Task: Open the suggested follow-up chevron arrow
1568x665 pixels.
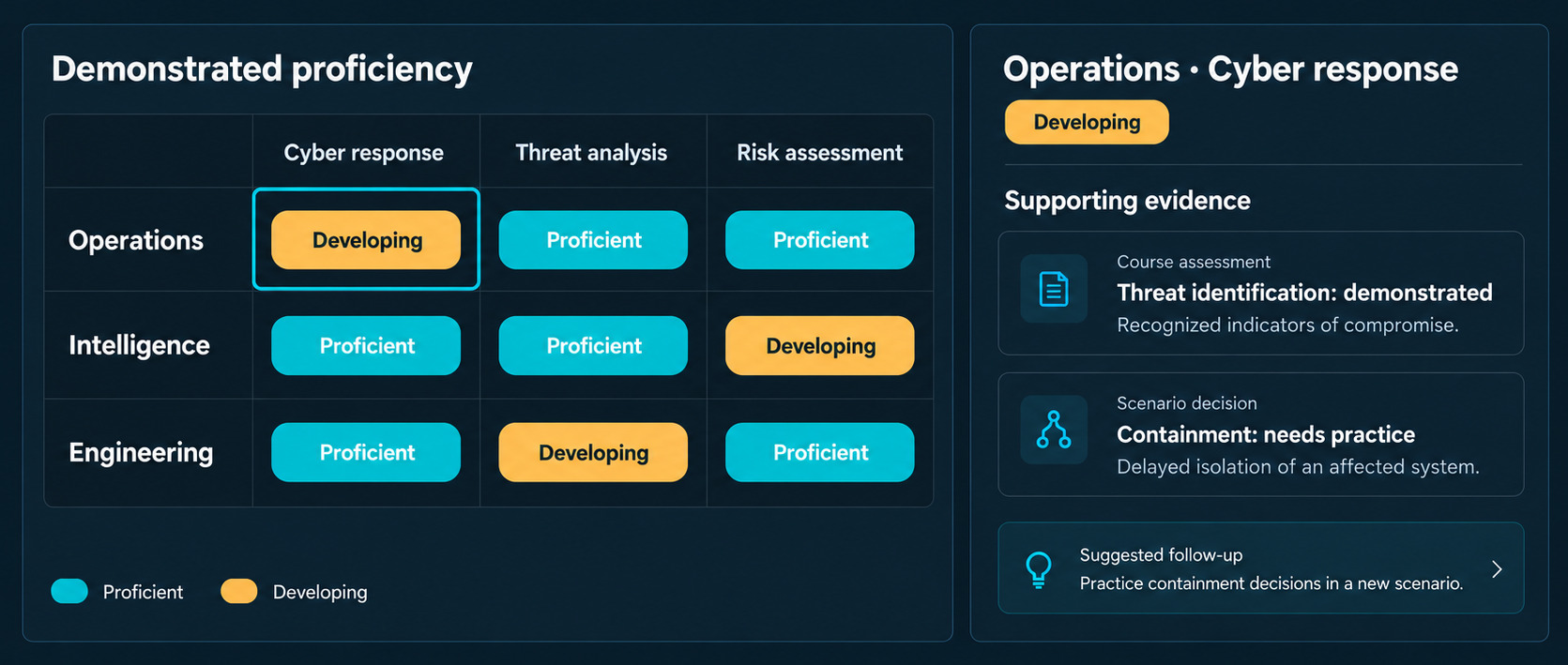Action: click(x=1497, y=569)
